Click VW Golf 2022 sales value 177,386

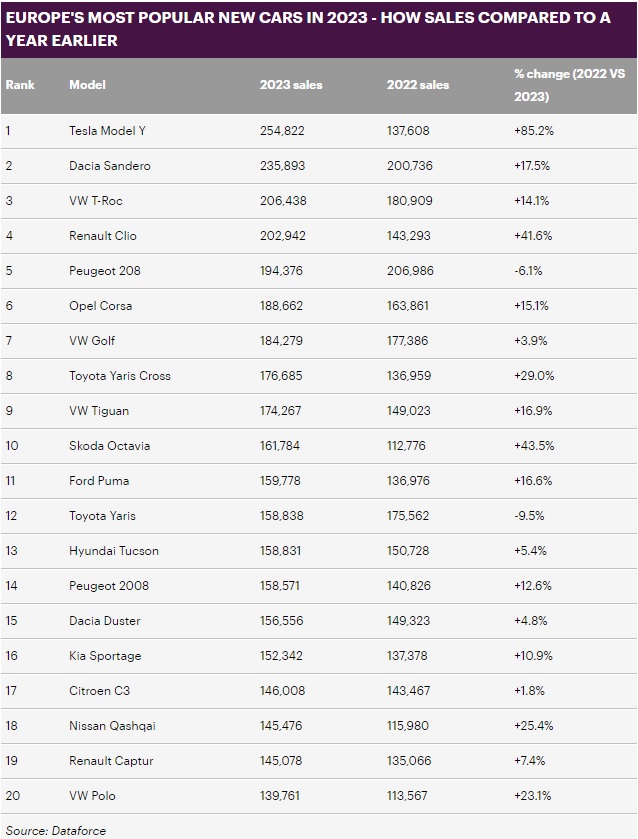(x=407, y=341)
